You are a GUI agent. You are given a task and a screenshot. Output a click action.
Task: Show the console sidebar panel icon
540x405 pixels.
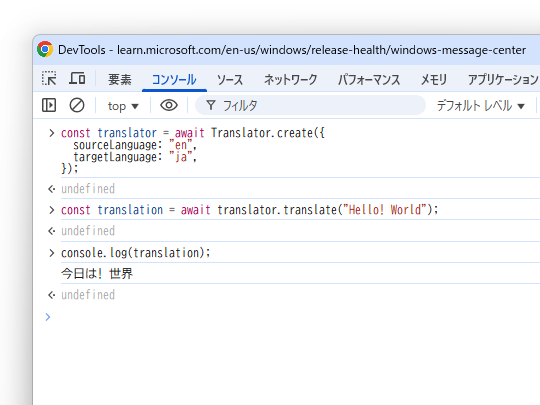pyautogui.click(x=49, y=105)
